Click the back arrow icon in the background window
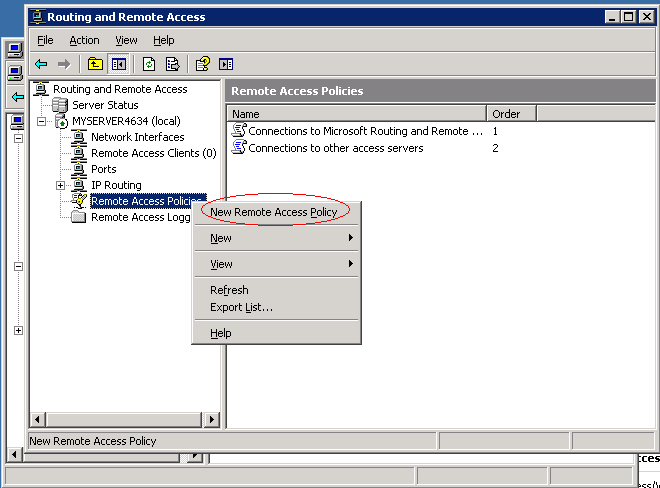 17,97
